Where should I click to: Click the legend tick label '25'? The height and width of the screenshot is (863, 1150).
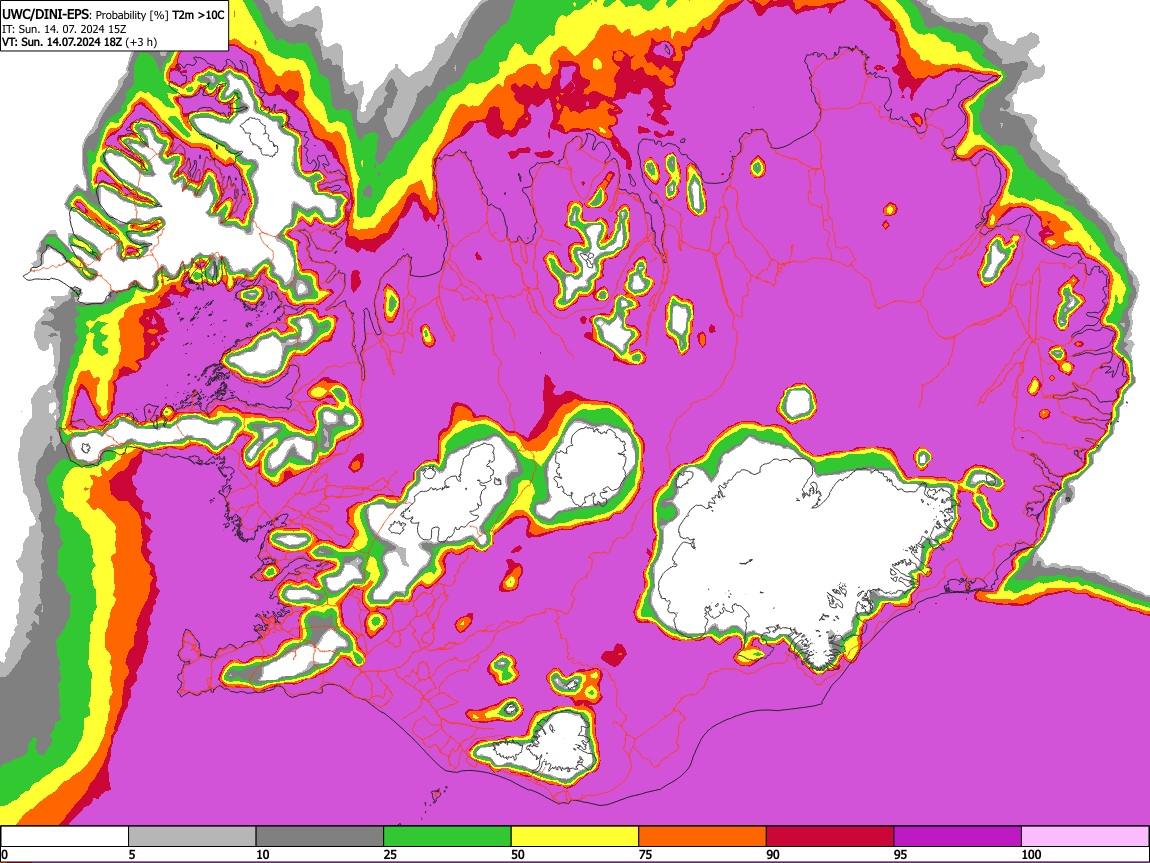(x=390, y=854)
